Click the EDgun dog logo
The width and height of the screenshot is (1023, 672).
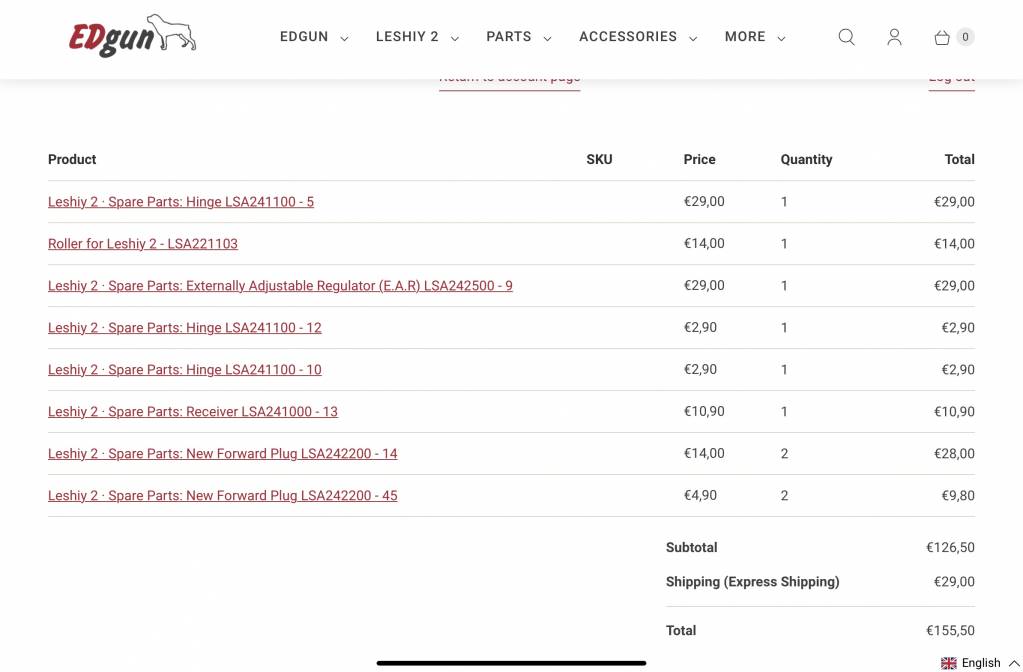point(132,36)
